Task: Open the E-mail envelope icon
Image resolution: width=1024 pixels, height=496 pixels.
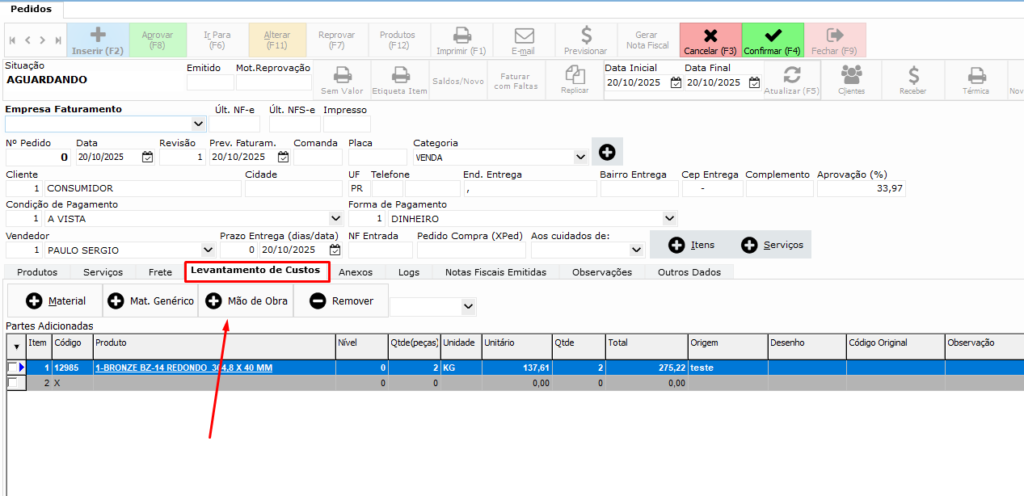Action: point(524,36)
